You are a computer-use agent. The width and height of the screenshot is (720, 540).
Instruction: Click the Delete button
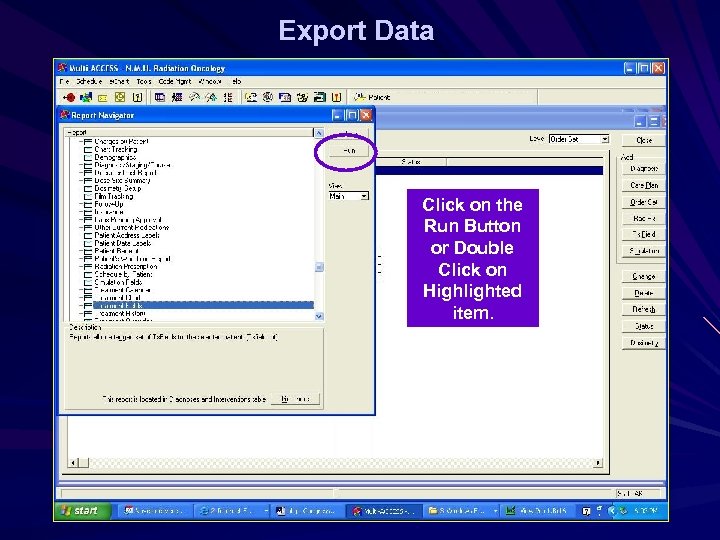click(644, 293)
